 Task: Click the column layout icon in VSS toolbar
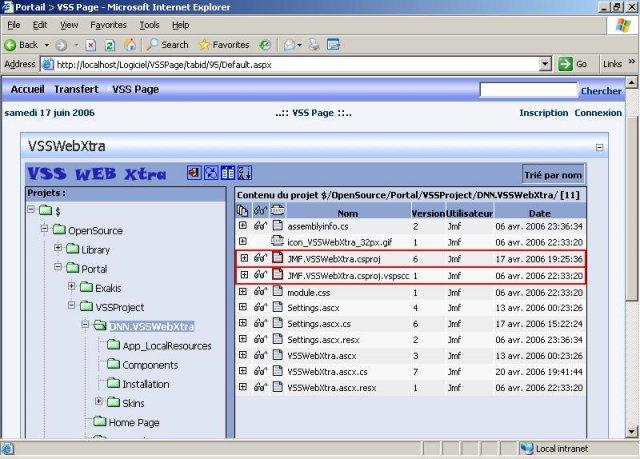[x=227, y=173]
